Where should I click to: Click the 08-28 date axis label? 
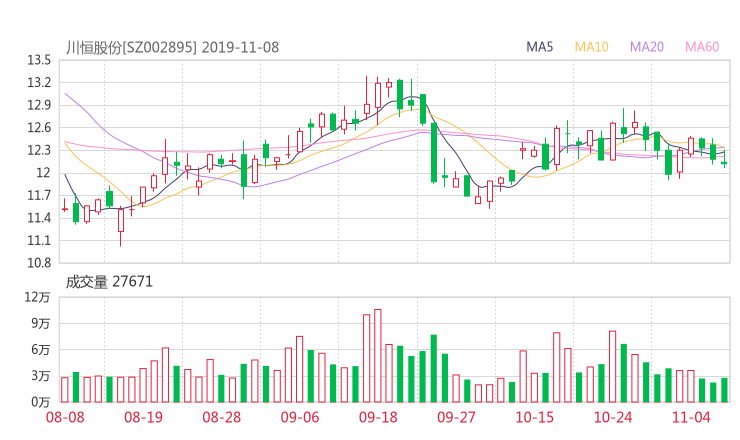point(222,417)
